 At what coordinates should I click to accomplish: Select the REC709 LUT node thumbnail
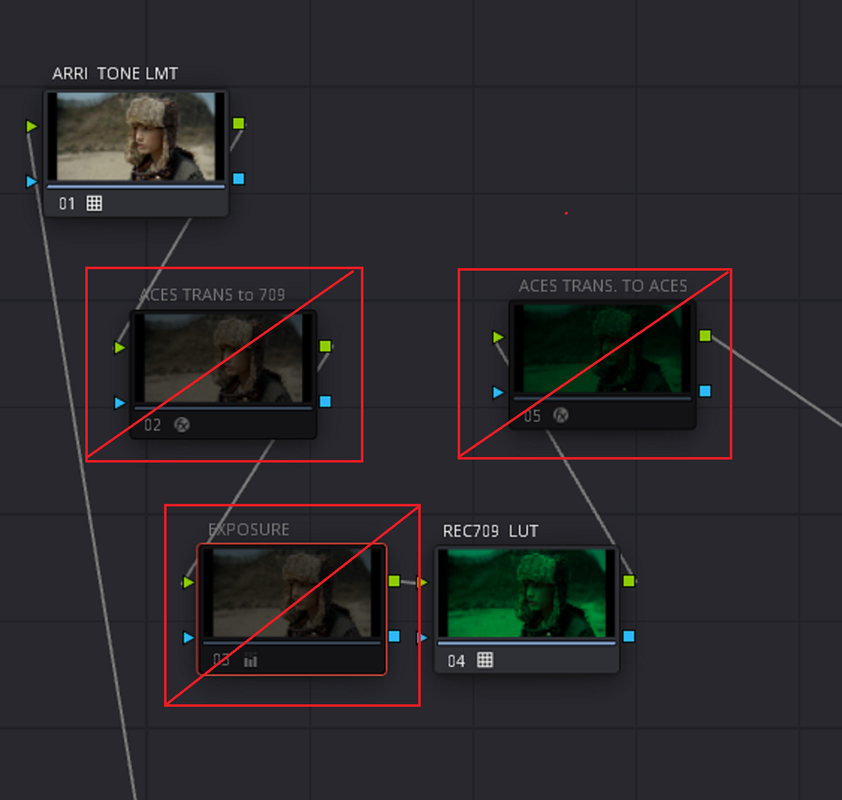pos(527,593)
